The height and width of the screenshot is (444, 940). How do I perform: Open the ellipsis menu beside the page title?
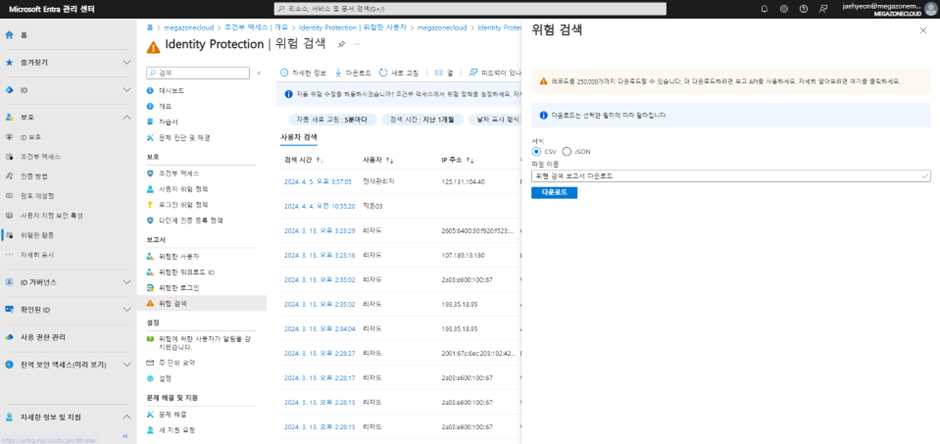point(357,44)
